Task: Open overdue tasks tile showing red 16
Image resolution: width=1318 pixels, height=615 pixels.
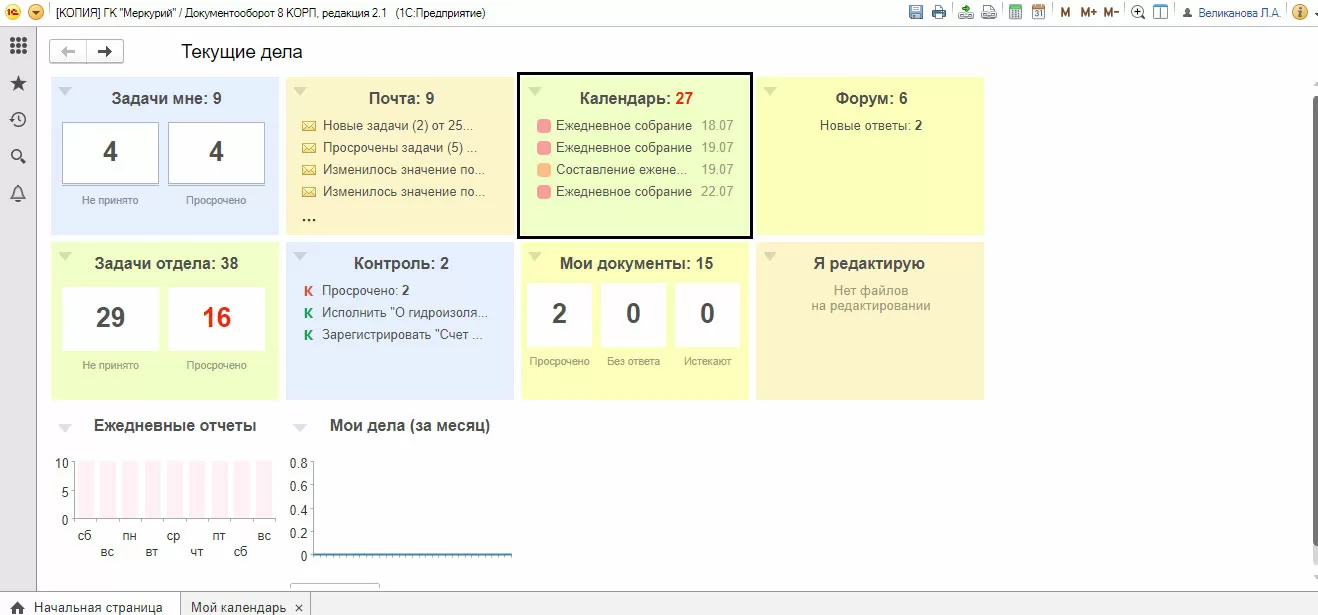Action: pyautogui.click(x=216, y=318)
